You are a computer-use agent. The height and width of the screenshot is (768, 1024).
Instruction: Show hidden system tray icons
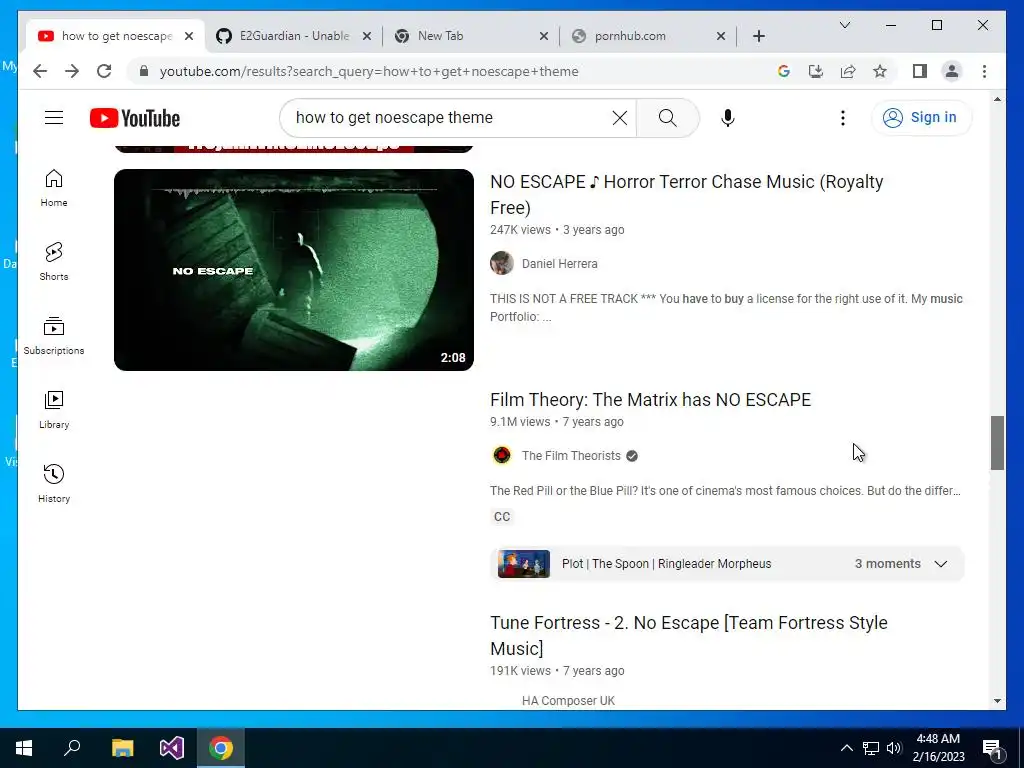pyautogui.click(x=846, y=748)
